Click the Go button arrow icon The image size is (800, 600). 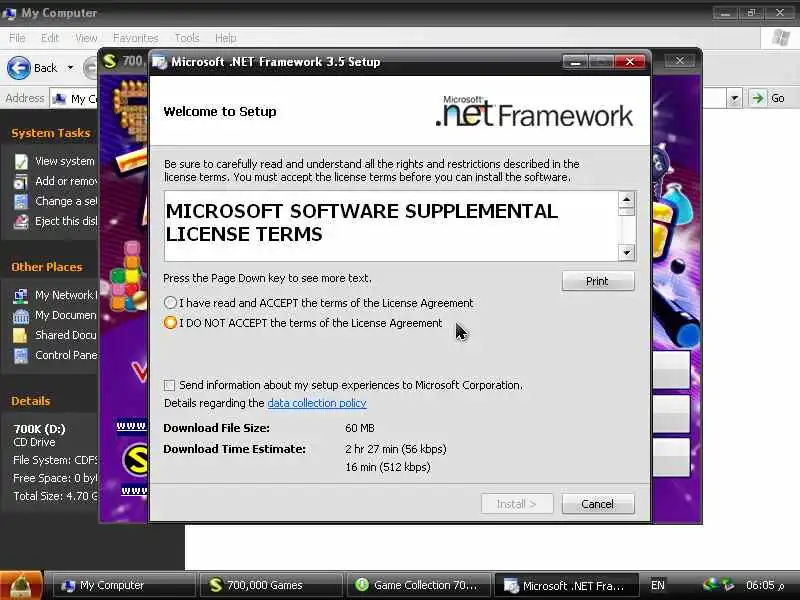click(x=758, y=98)
